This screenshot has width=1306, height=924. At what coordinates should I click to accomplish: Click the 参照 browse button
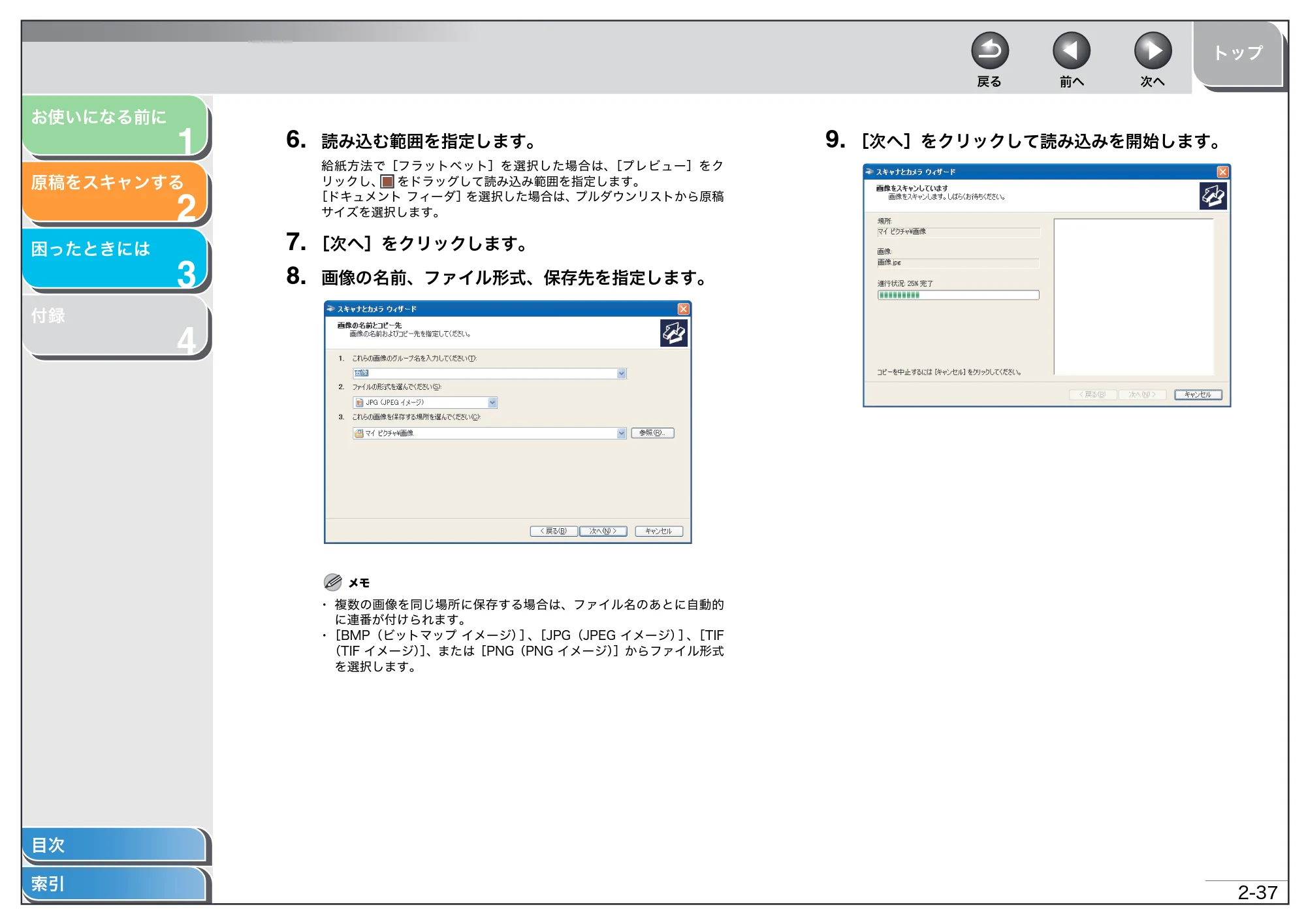coord(652,433)
